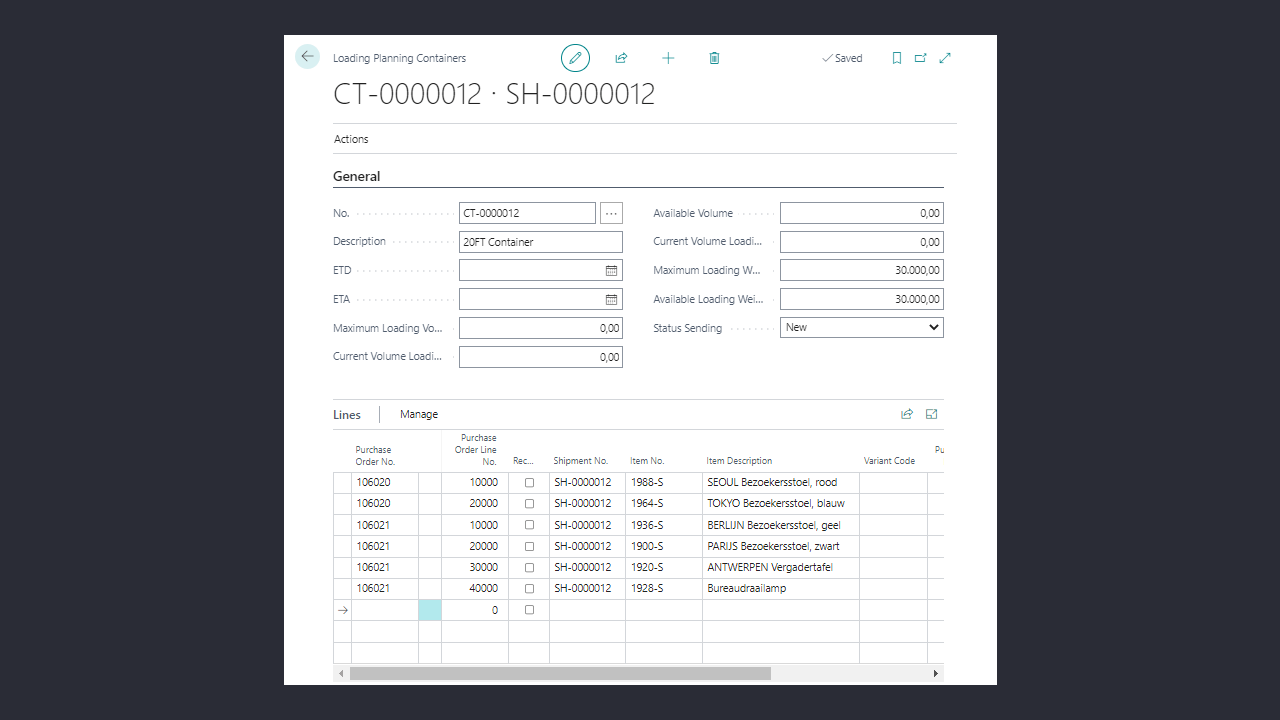This screenshot has width=1280, height=720.
Task: Click Bureaudraailamp description cell
Action: pyautogui.click(x=781, y=589)
